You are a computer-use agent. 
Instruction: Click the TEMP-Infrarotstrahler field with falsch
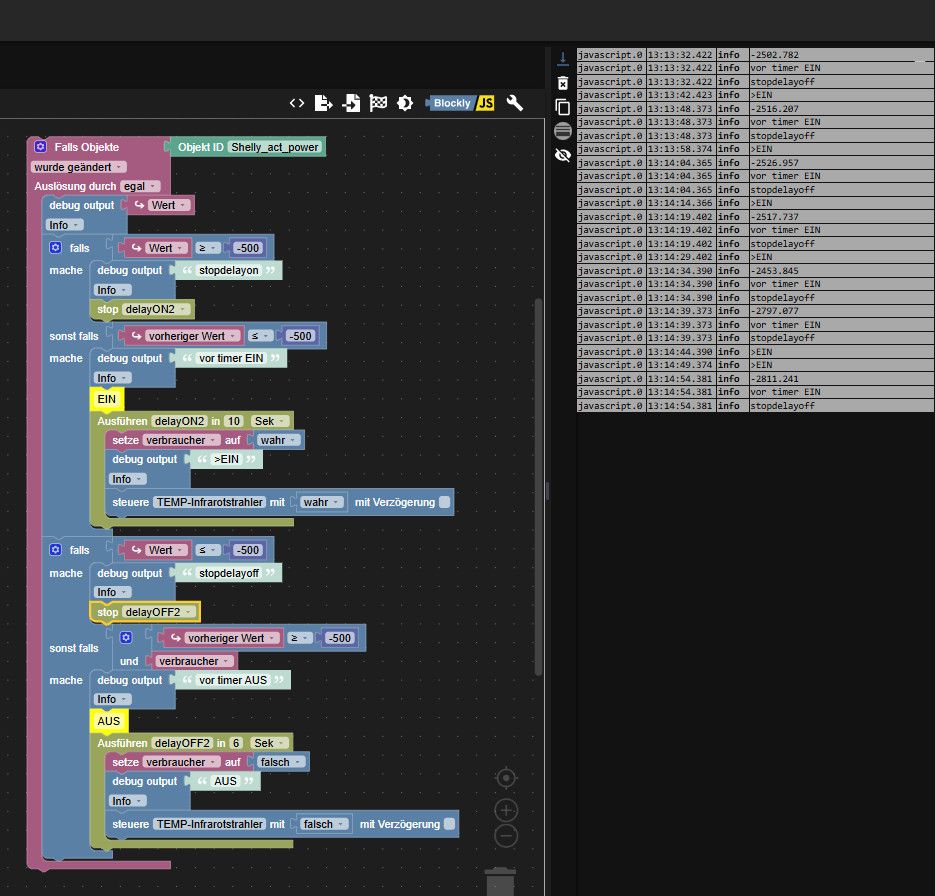tap(209, 824)
